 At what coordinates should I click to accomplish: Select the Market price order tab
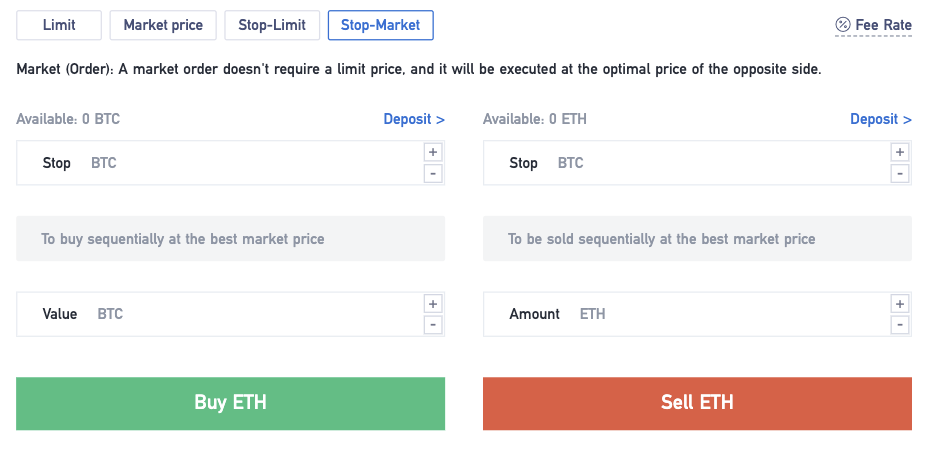click(163, 25)
